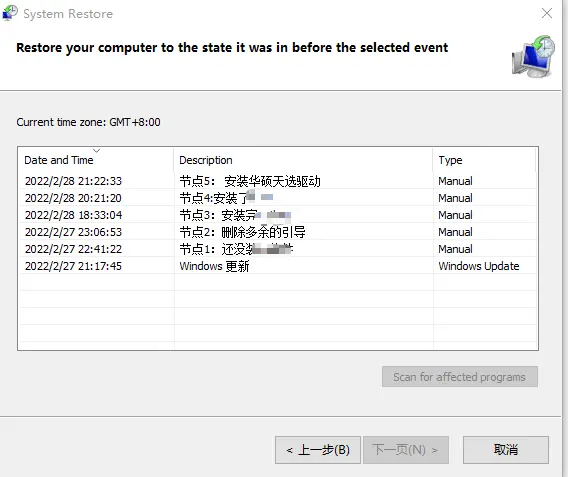Close the System Restore dialog

tap(547, 13)
